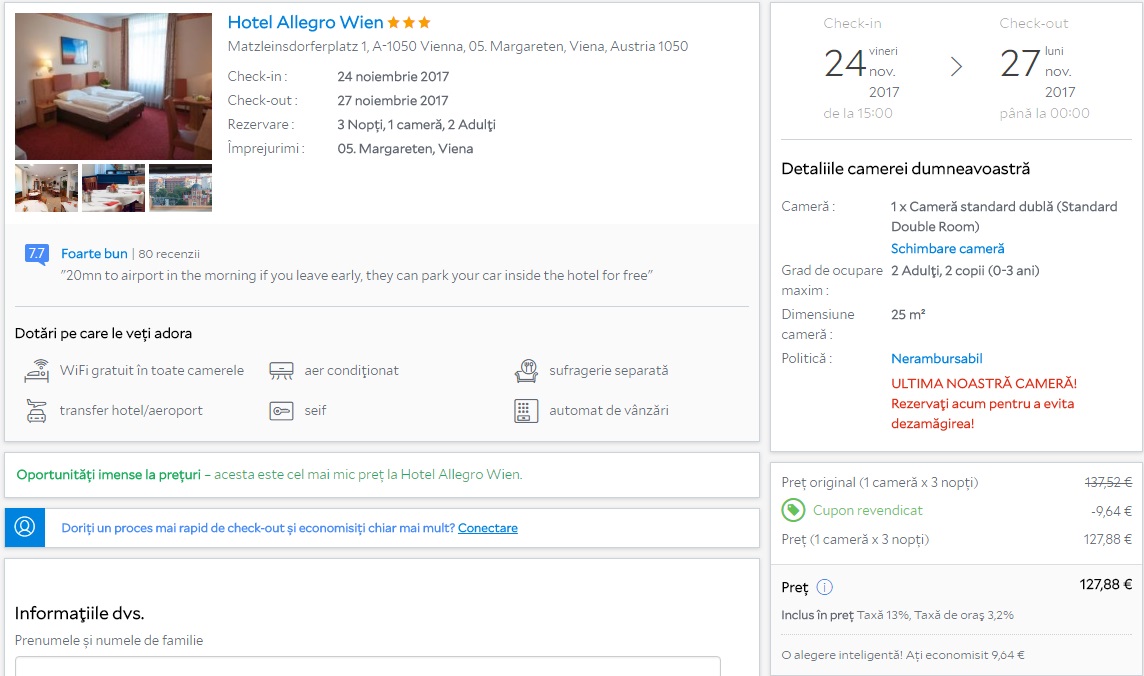Click the free WiFi amenity icon
The height and width of the screenshot is (676, 1144).
click(37, 371)
